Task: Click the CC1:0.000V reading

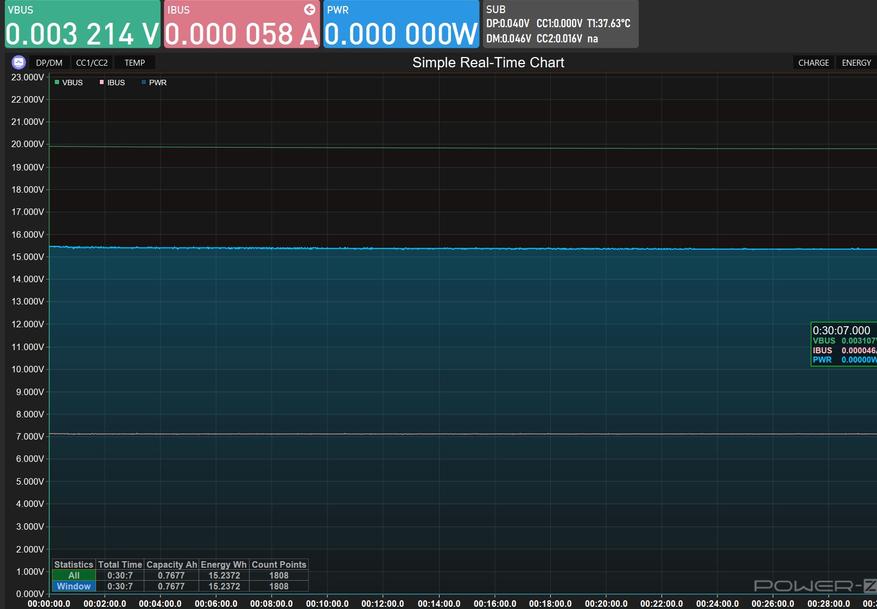Action: [x=559, y=23]
